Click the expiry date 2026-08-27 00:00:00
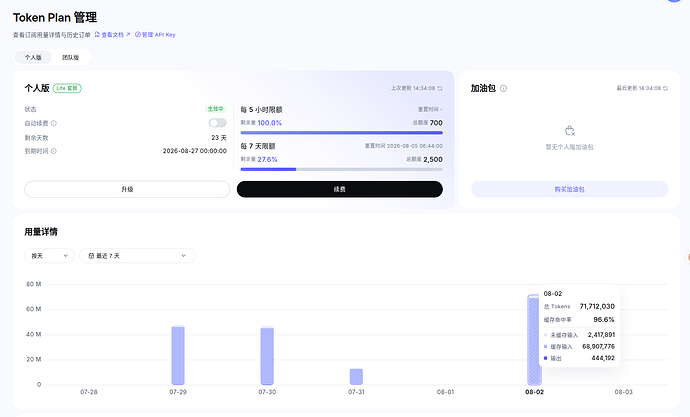690x417 pixels. 195,151
